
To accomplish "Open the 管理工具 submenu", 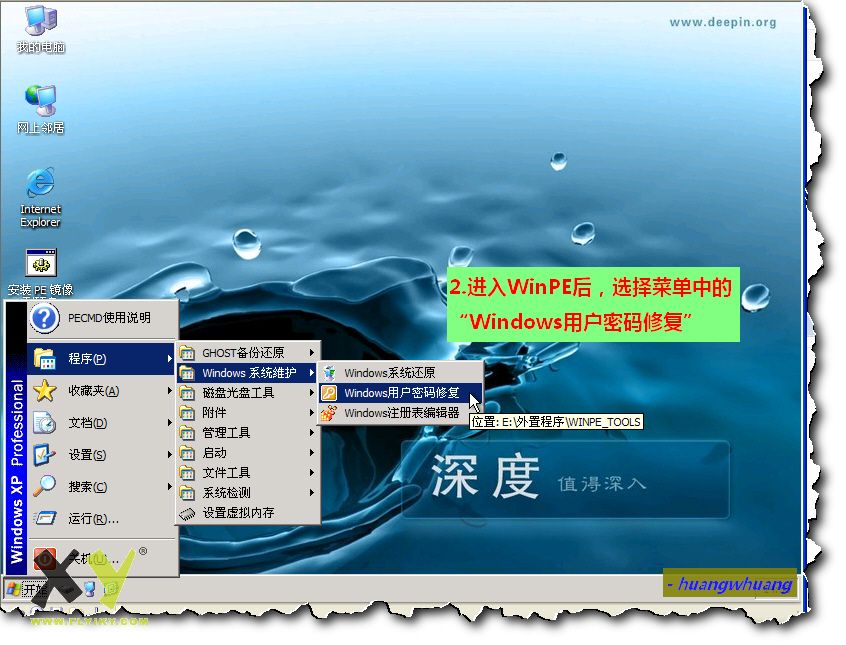I will [x=248, y=433].
